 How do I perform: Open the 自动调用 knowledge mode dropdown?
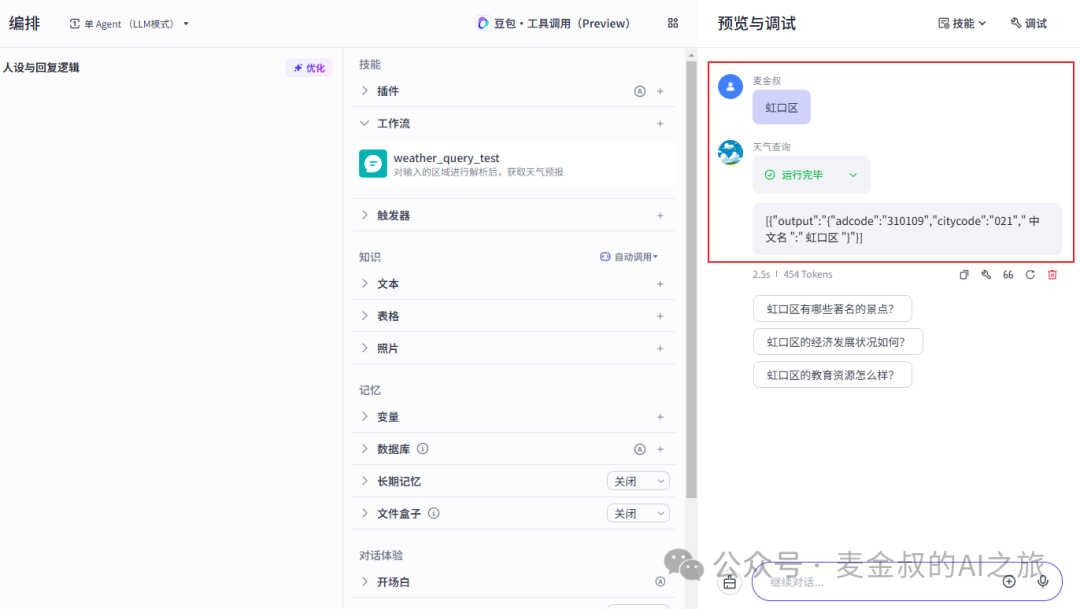(629, 257)
